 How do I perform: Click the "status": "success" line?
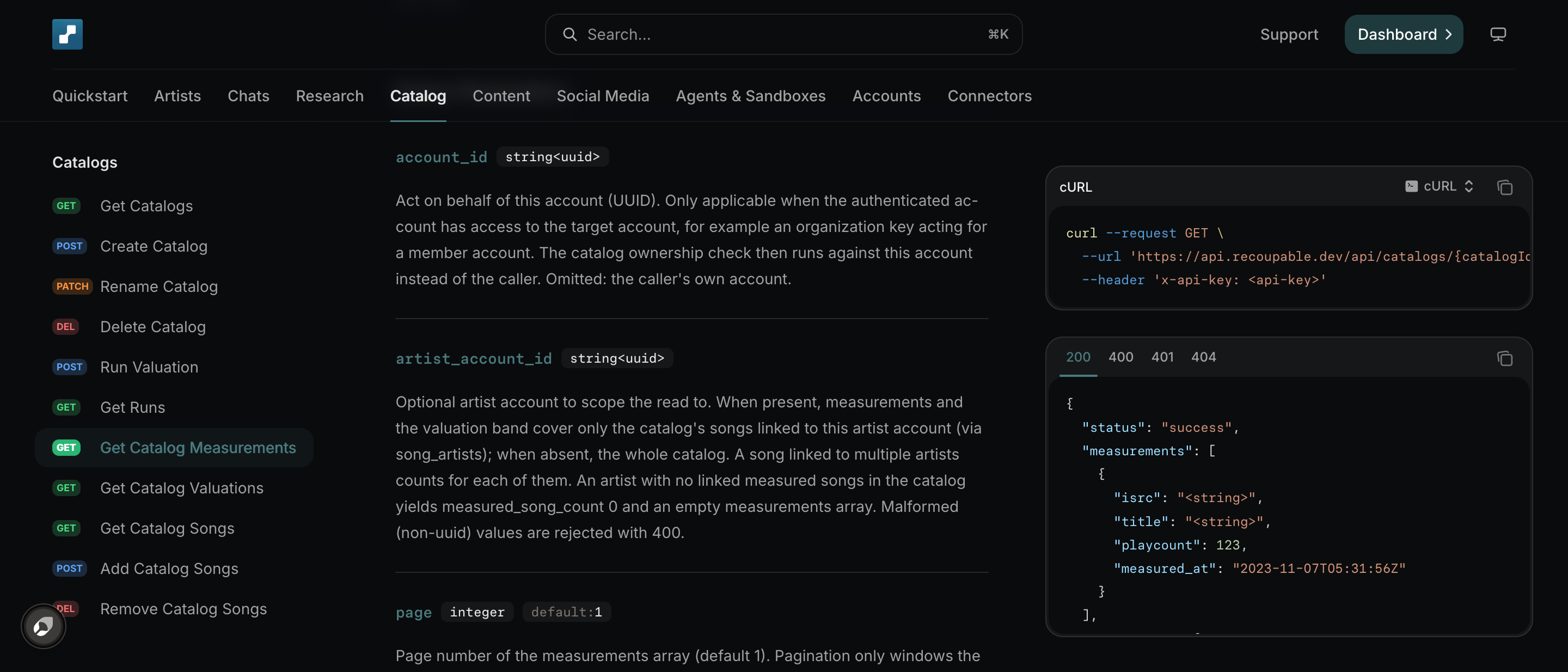pos(1161,427)
